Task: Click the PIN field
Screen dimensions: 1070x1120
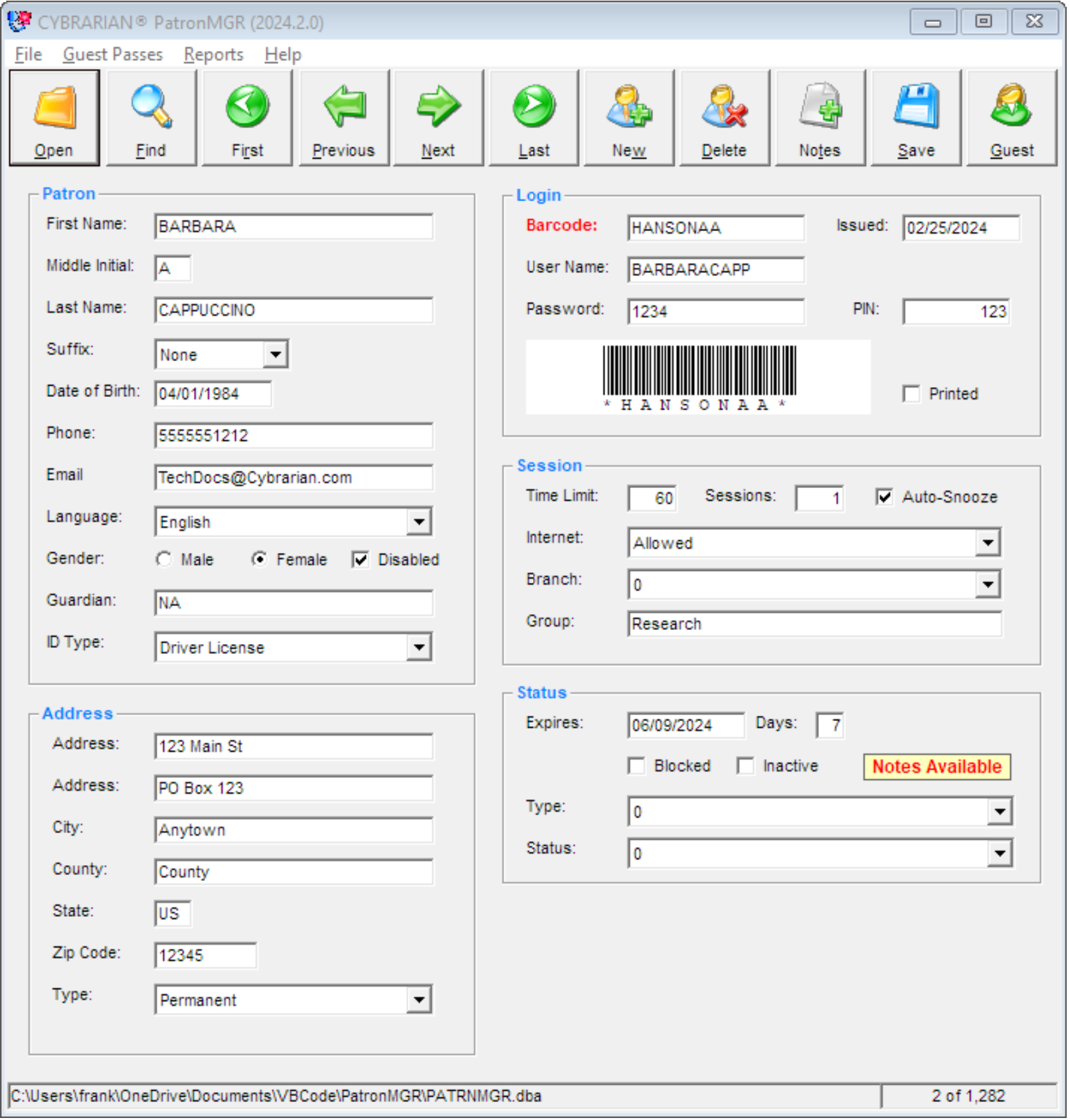Action: point(957,312)
